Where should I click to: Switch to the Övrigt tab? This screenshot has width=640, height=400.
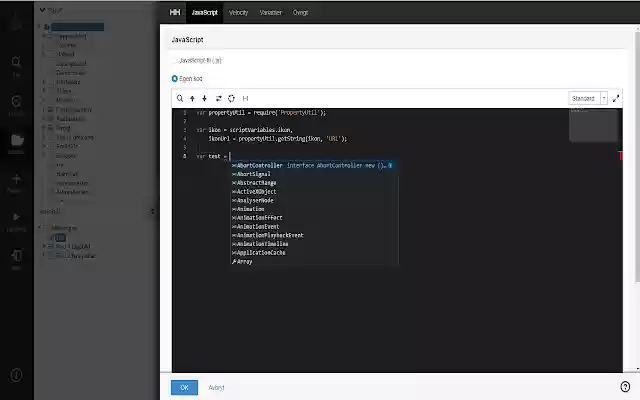tap(300, 13)
